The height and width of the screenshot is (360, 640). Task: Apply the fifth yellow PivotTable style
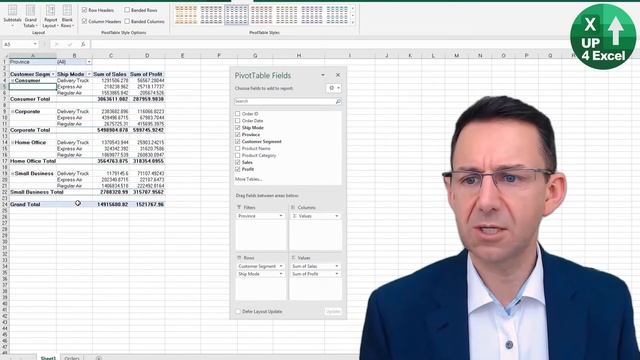click(x=287, y=15)
